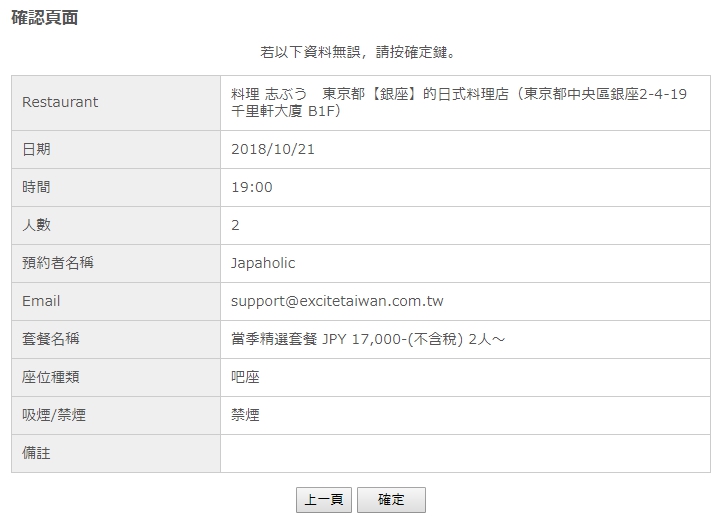Click the empty 備註 remarks cell
This screenshot has width=720, height=521.
coord(465,454)
